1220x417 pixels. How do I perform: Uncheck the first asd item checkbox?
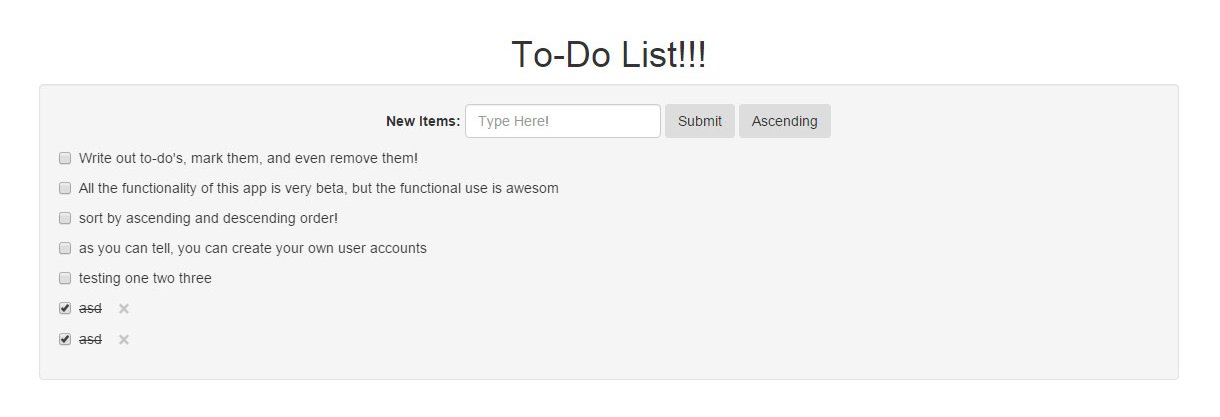pyautogui.click(x=65, y=308)
